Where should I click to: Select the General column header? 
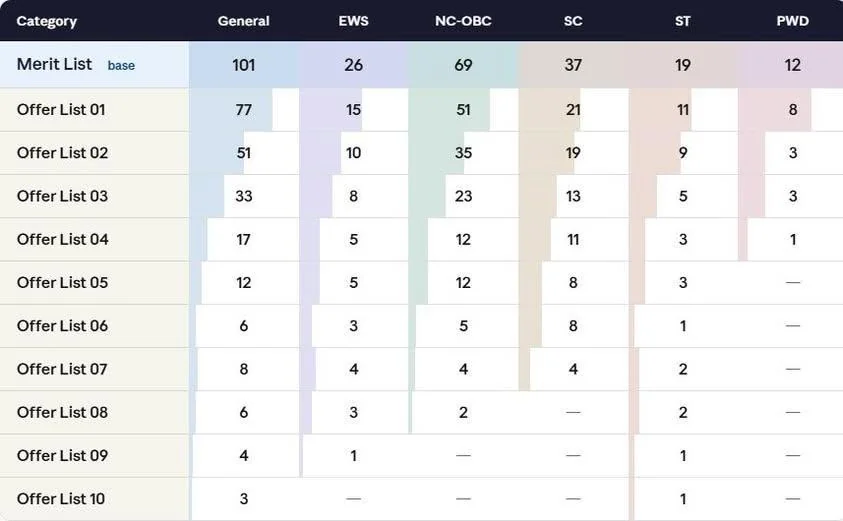(x=244, y=21)
